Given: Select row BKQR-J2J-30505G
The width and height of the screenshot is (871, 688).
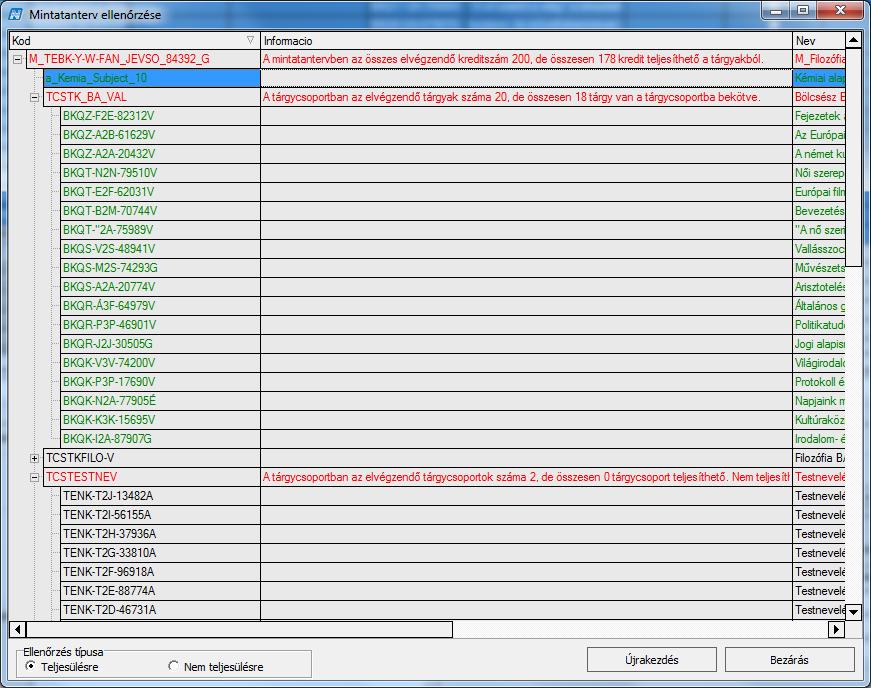Looking at the screenshot, I should coord(160,344).
